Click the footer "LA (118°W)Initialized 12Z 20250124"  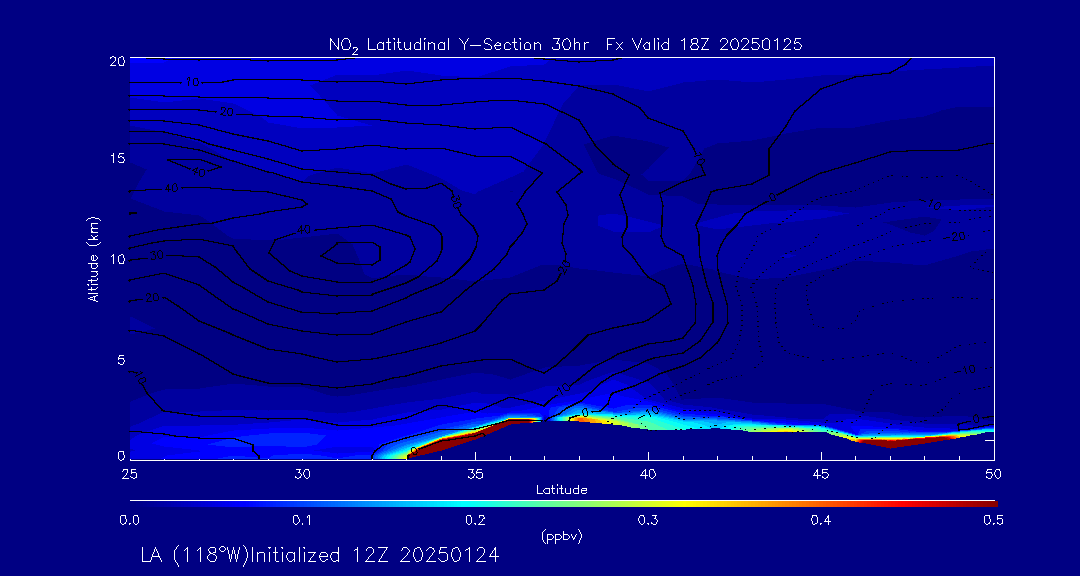click(319, 555)
